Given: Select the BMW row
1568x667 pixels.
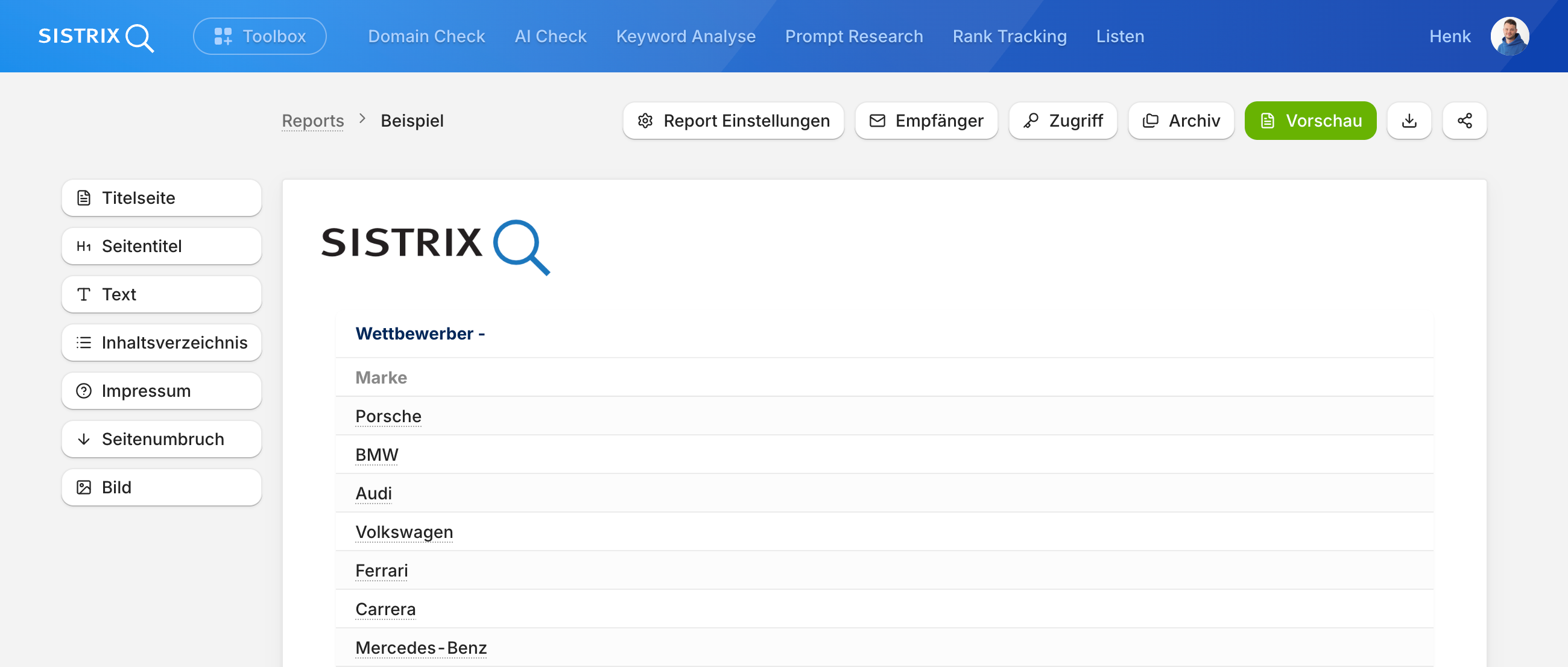Looking at the screenshot, I should point(885,455).
